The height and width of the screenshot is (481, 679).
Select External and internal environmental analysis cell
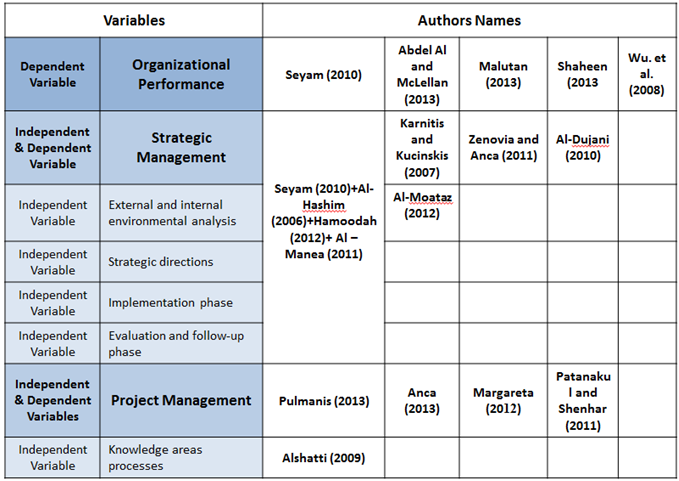[x=181, y=213]
